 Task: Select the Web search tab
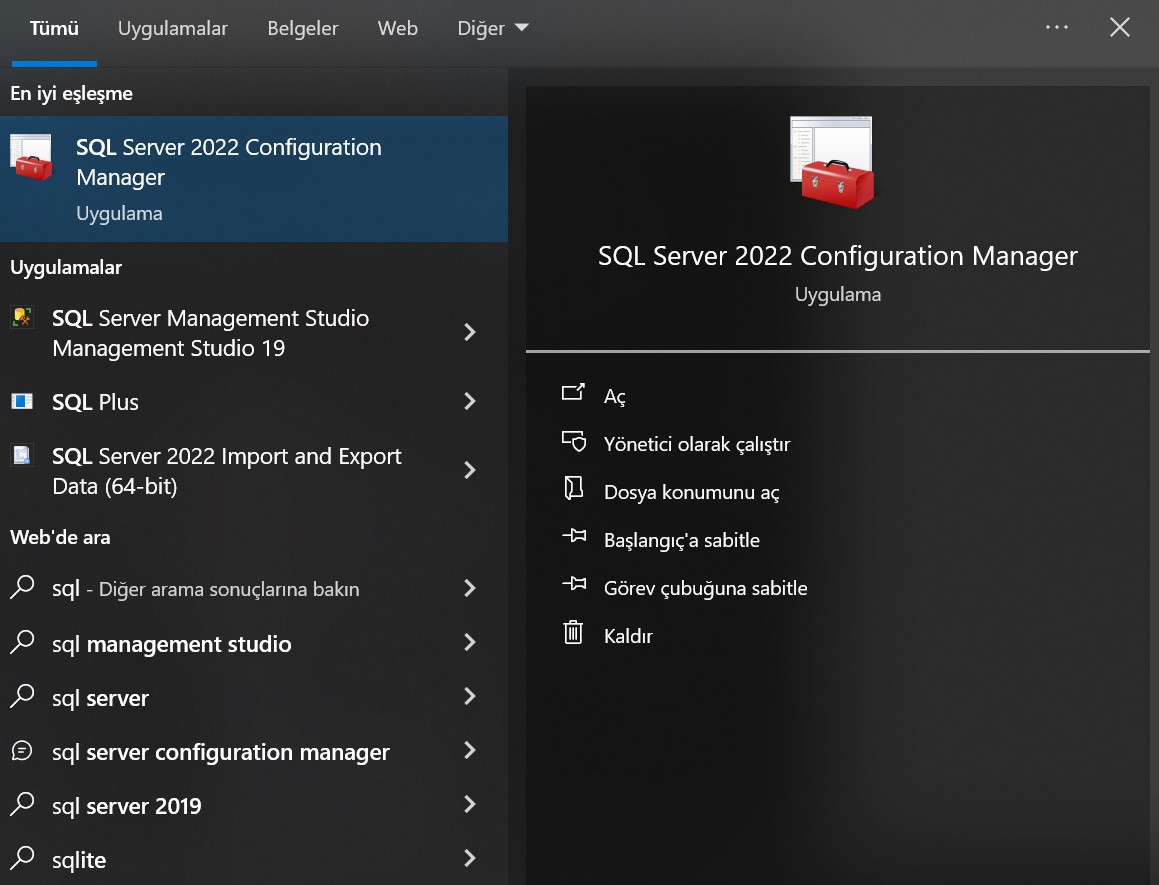pyautogui.click(x=397, y=29)
